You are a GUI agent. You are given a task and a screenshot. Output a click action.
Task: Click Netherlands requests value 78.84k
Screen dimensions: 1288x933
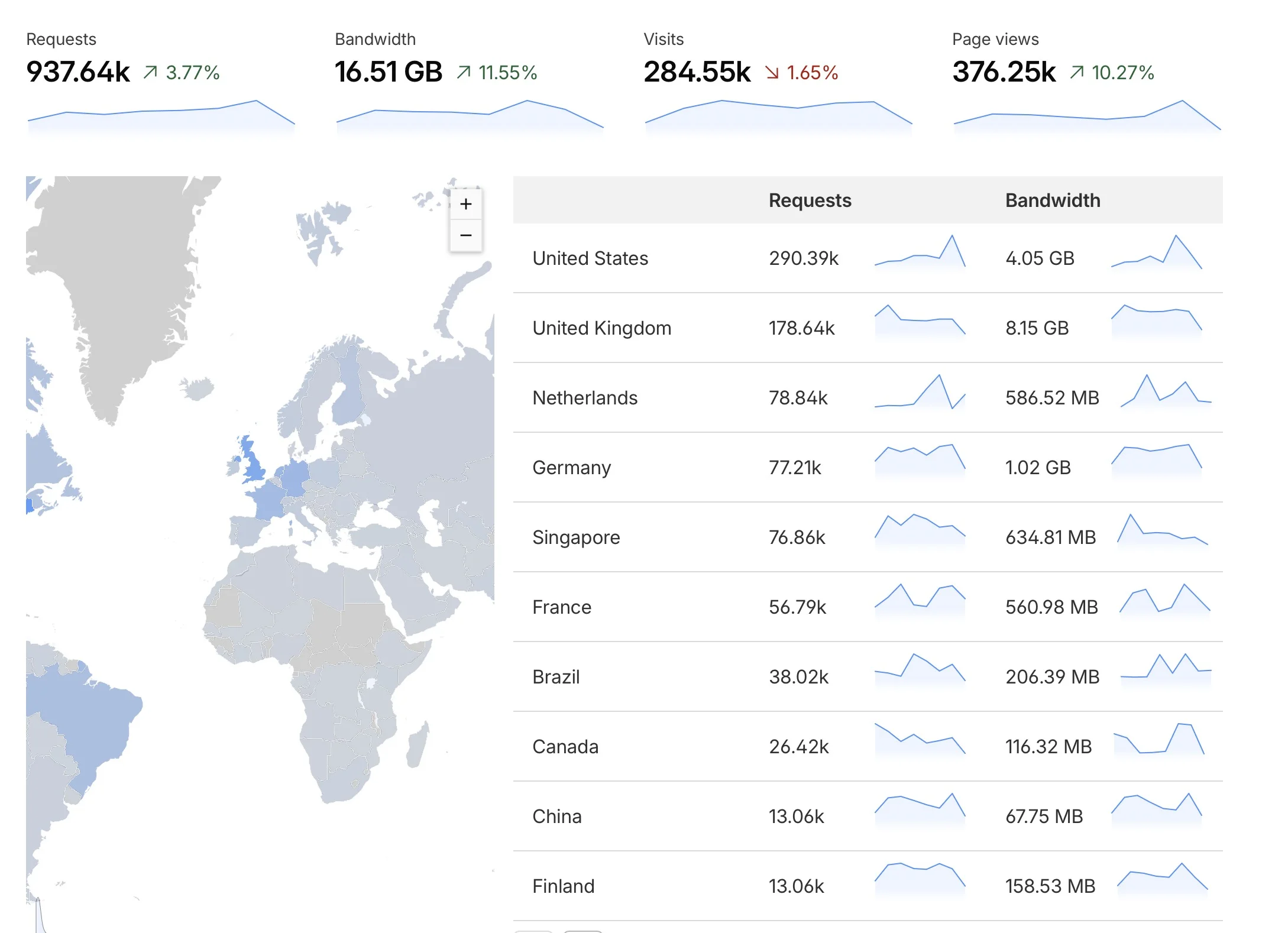[x=798, y=398]
